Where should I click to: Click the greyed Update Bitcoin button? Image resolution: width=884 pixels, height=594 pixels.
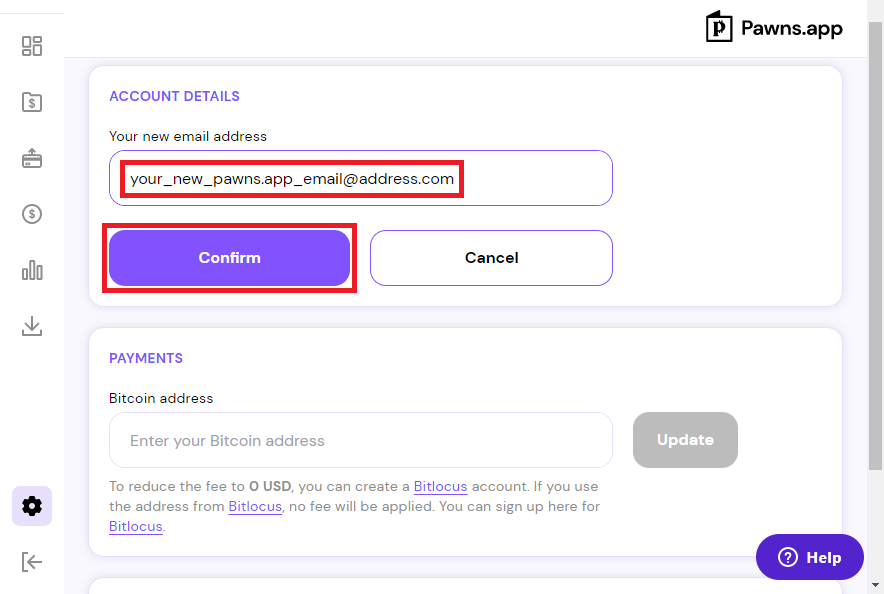pos(685,440)
